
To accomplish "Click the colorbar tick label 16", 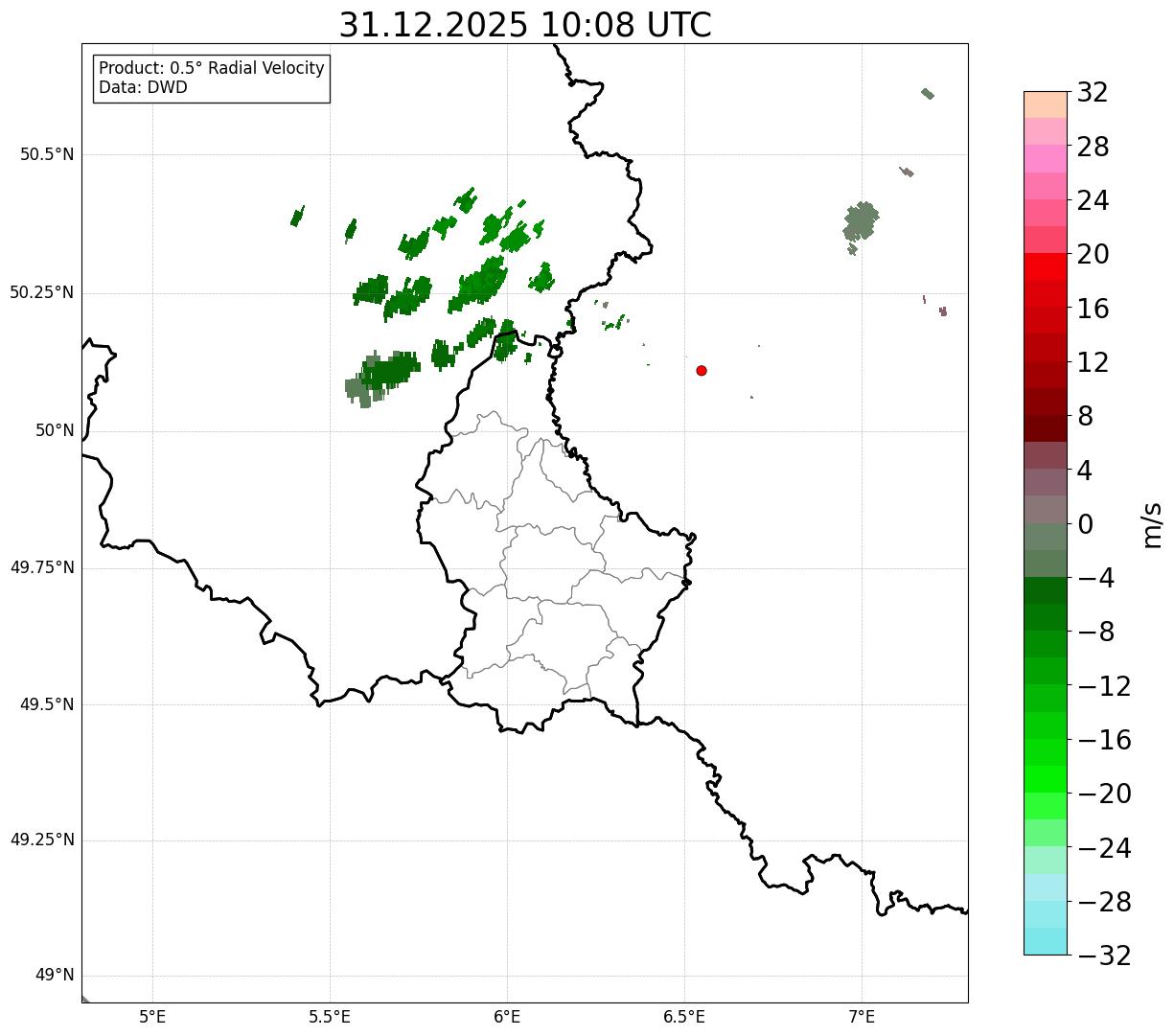I will tap(1093, 309).
